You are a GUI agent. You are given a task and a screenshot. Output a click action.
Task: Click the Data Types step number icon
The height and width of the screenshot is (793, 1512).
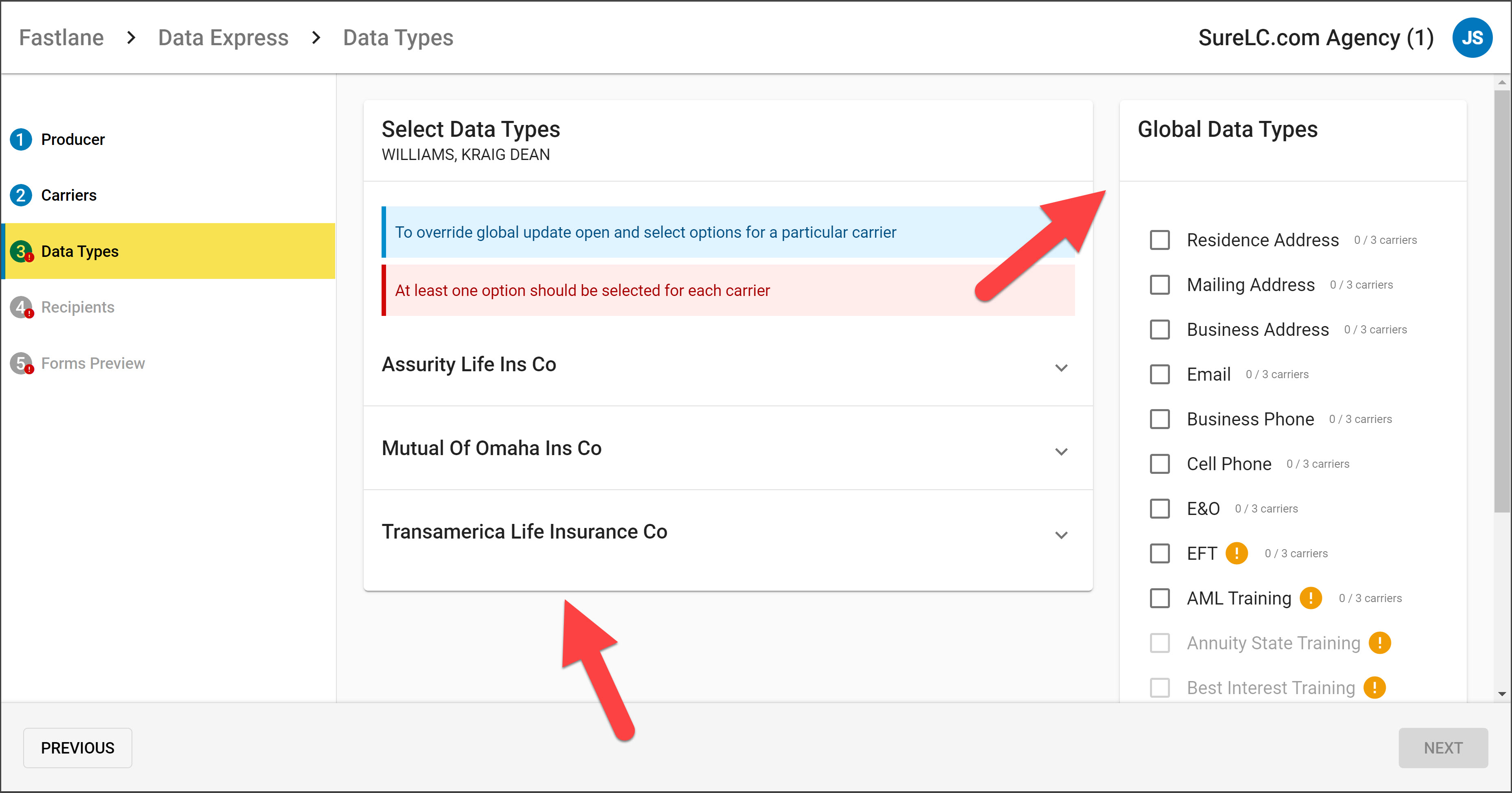click(20, 251)
